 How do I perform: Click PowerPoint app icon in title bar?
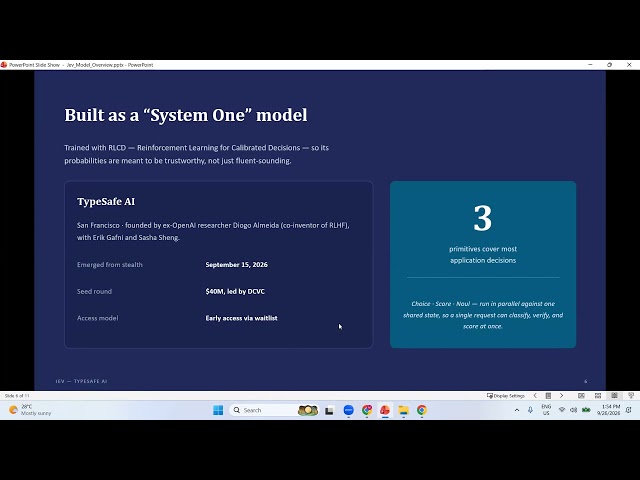click(x=4, y=65)
